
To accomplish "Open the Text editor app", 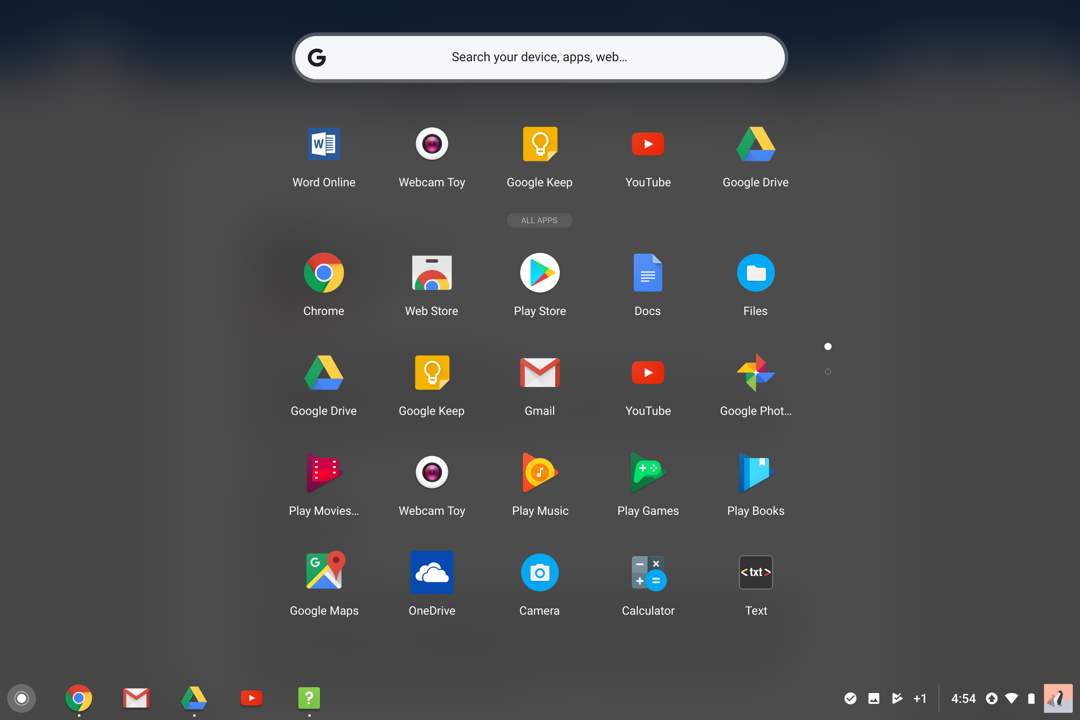I will click(756, 572).
